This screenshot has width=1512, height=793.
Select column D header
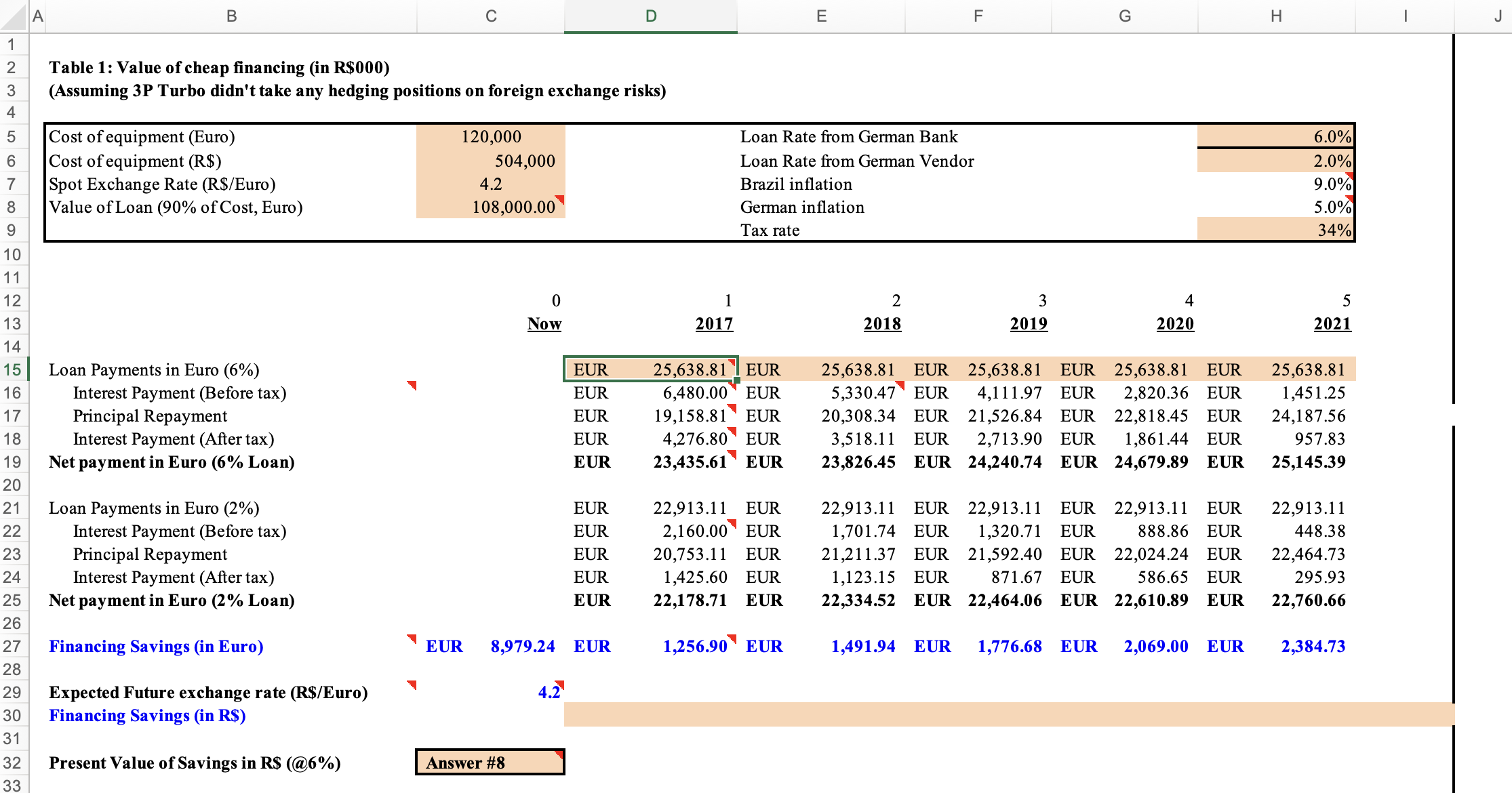650,16
